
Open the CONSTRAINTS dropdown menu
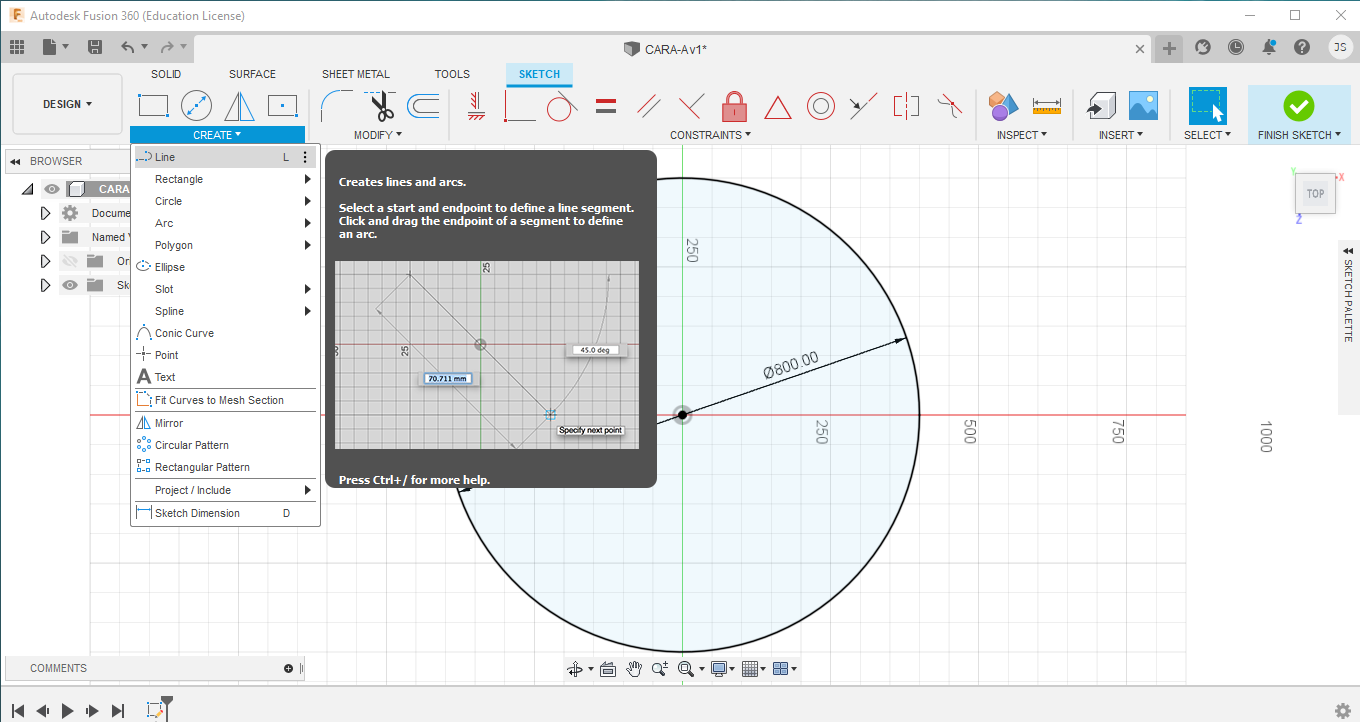(x=710, y=135)
